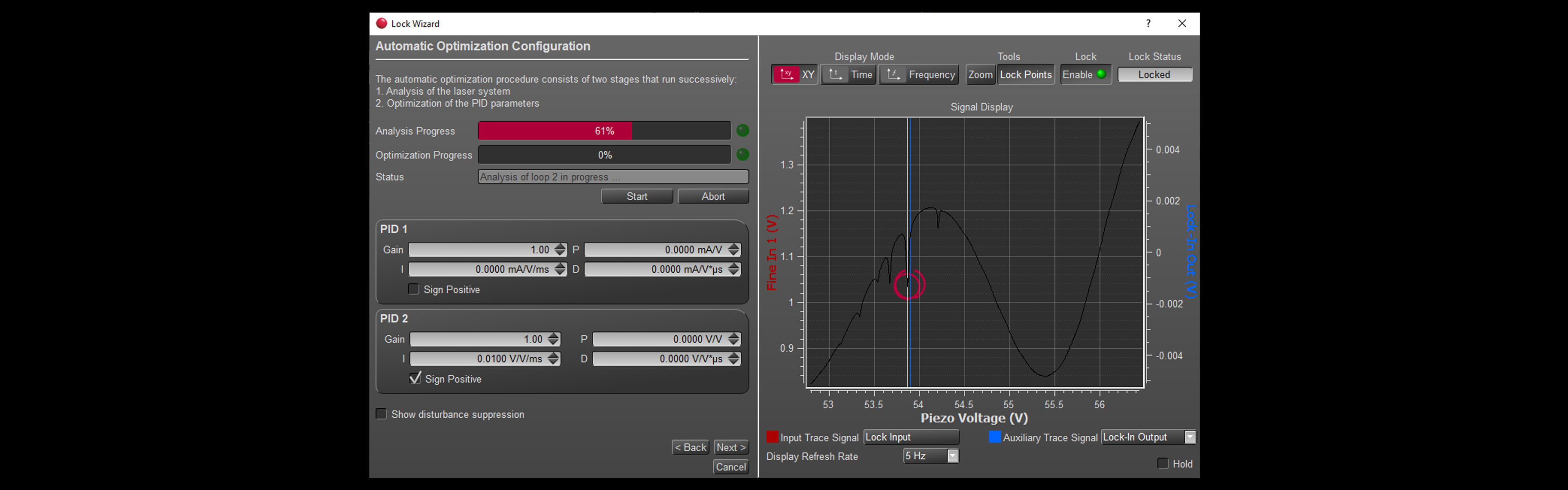Click the Optimization Progress bar
This screenshot has height=490, width=1568.
(604, 155)
